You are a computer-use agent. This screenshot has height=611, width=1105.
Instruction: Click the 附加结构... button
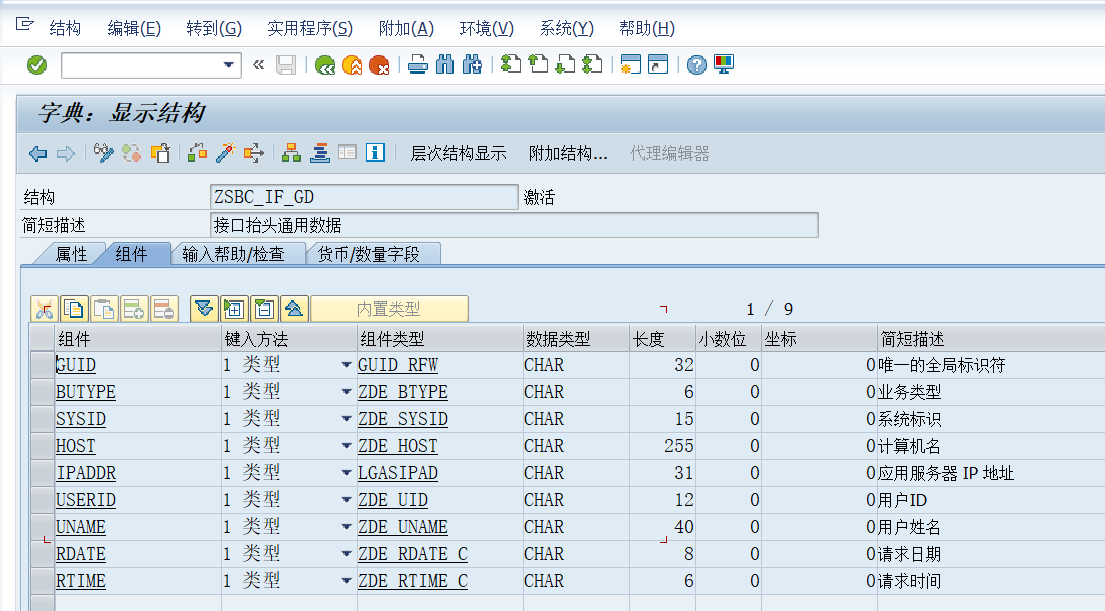(x=568, y=153)
